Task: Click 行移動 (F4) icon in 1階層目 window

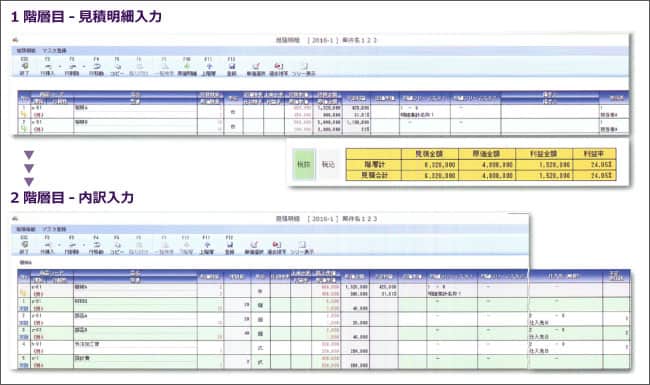Action: tap(96, 66)
